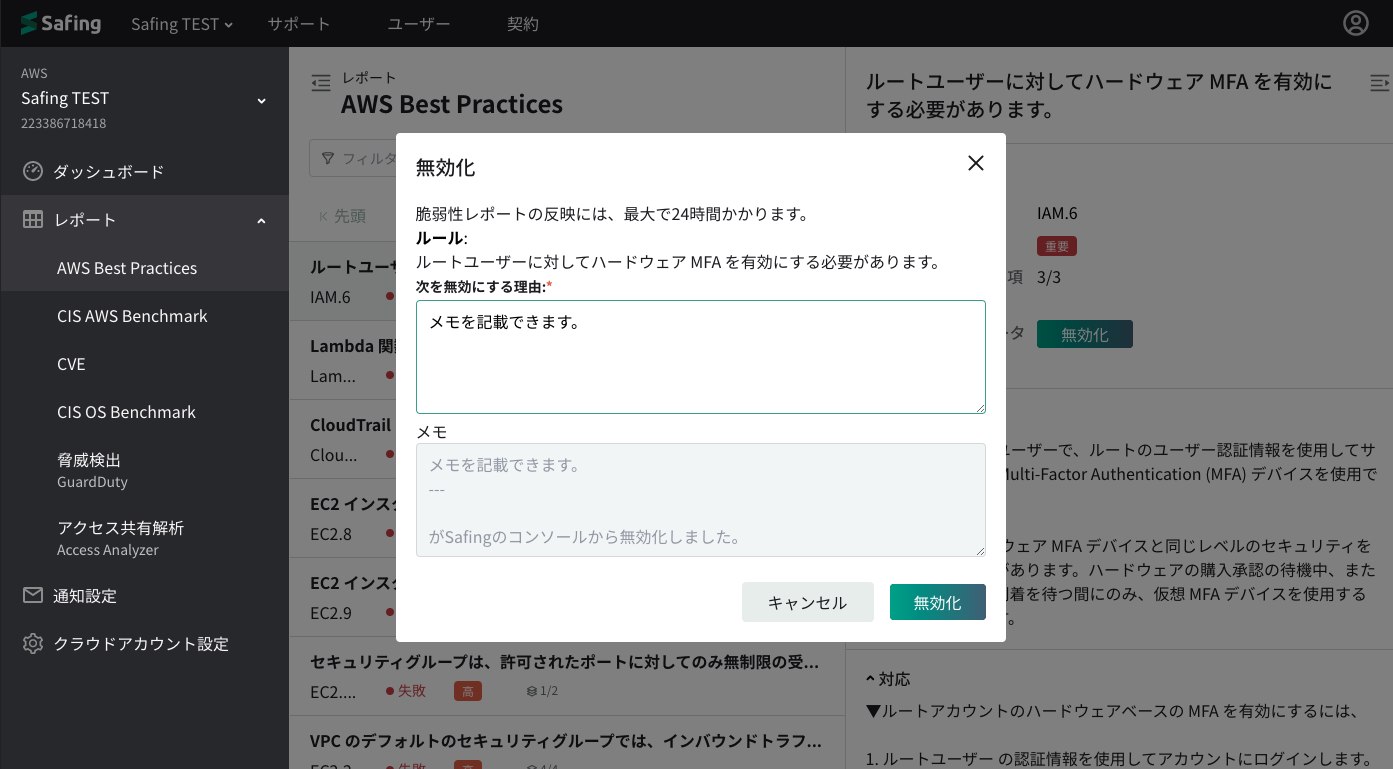
Task: Click the notification envelope icon
Action: (x=33, y=595)
